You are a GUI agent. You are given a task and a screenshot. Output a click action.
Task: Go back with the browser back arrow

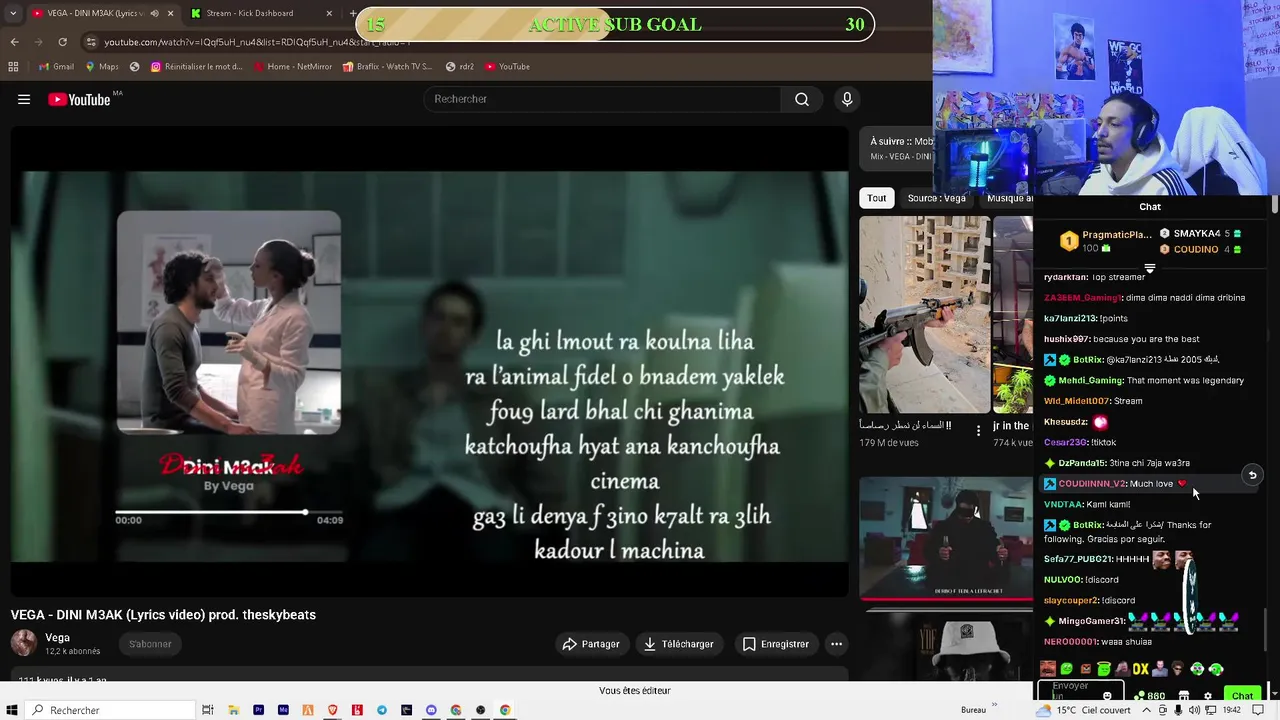pyautogui.click(x=14, y=42)
